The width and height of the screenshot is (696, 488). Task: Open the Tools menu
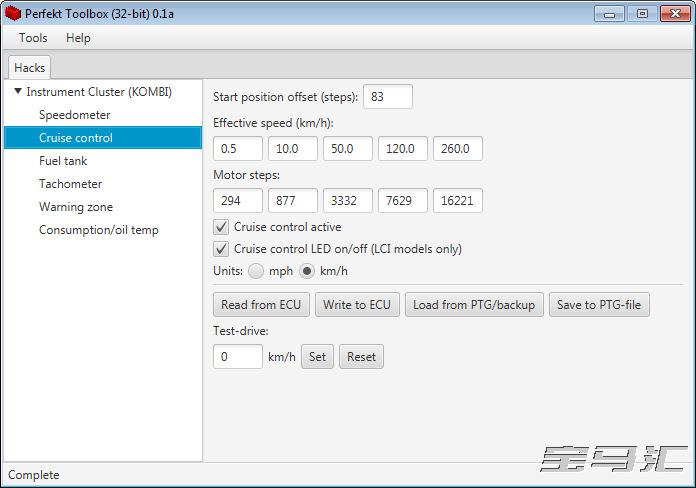click(33, 38)
